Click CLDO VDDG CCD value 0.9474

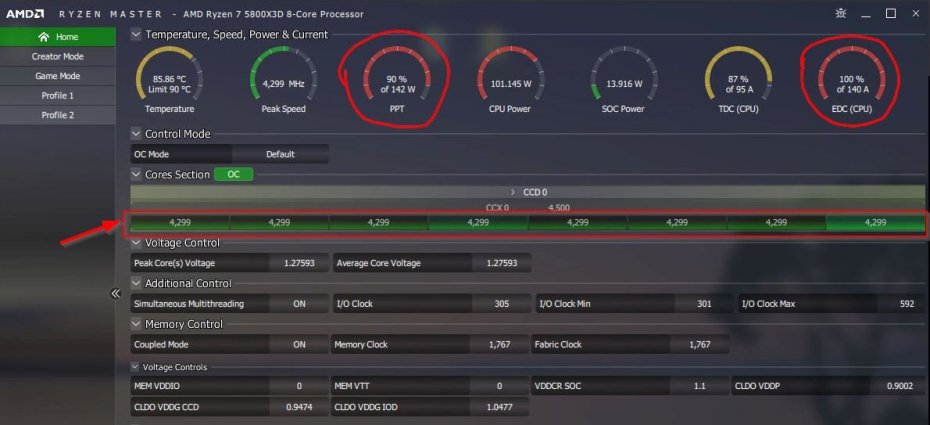299,407
